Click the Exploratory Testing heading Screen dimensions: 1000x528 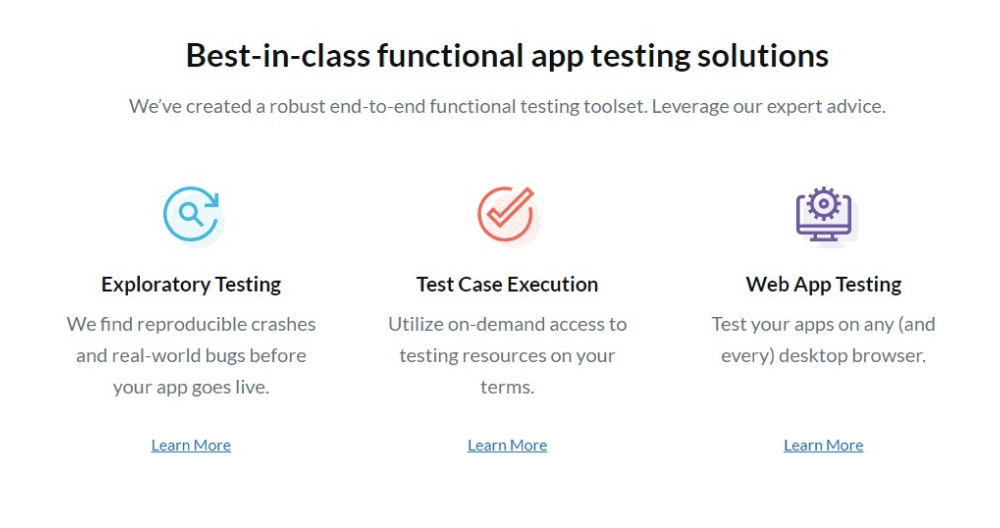tap(191, 284)
